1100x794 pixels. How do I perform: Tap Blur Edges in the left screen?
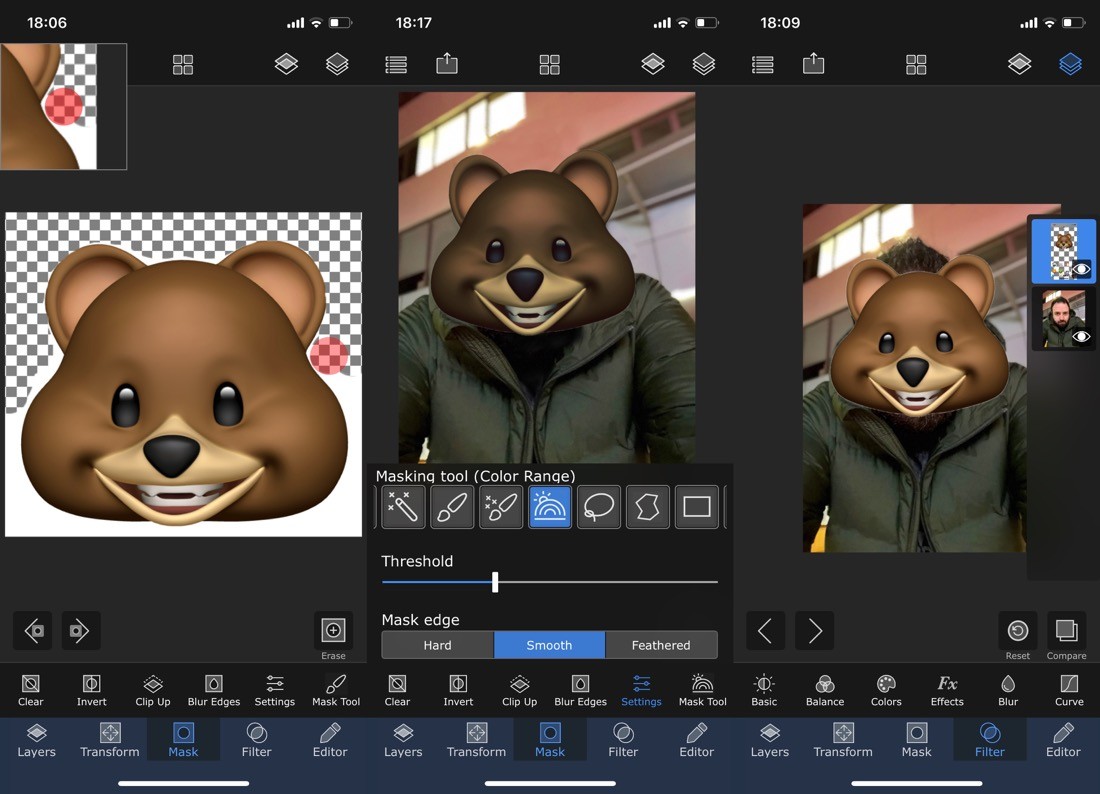(x=214, y=690)
